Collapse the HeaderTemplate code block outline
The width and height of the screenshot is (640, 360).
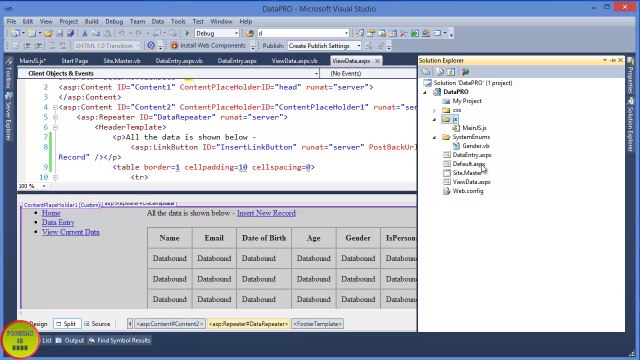(x=55, y=127)
